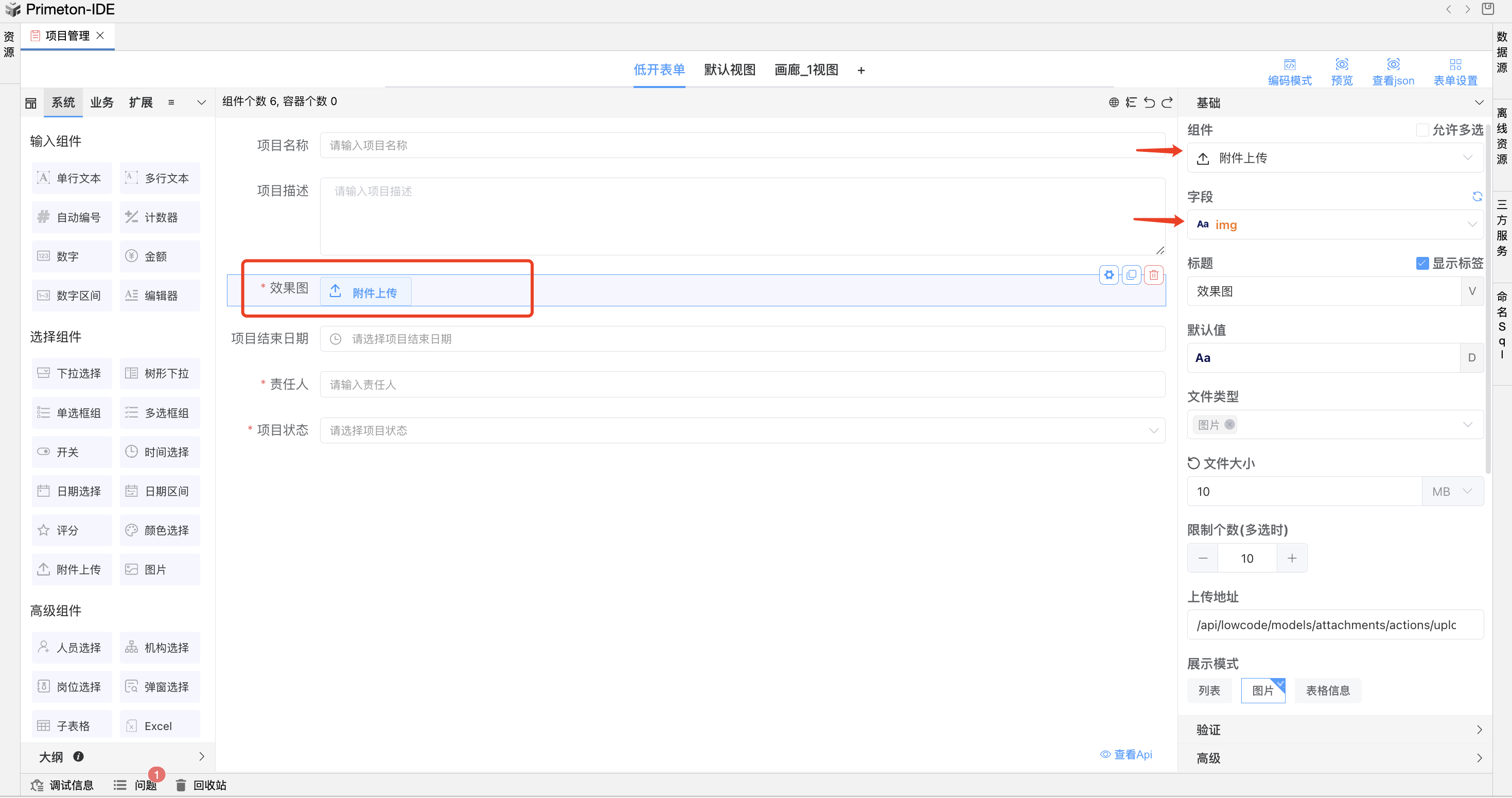Image resolution: width=1512 pixels, height=798 pixels.
Task: Open settings gear of 效果图 component
Action: pos(1109,275)
